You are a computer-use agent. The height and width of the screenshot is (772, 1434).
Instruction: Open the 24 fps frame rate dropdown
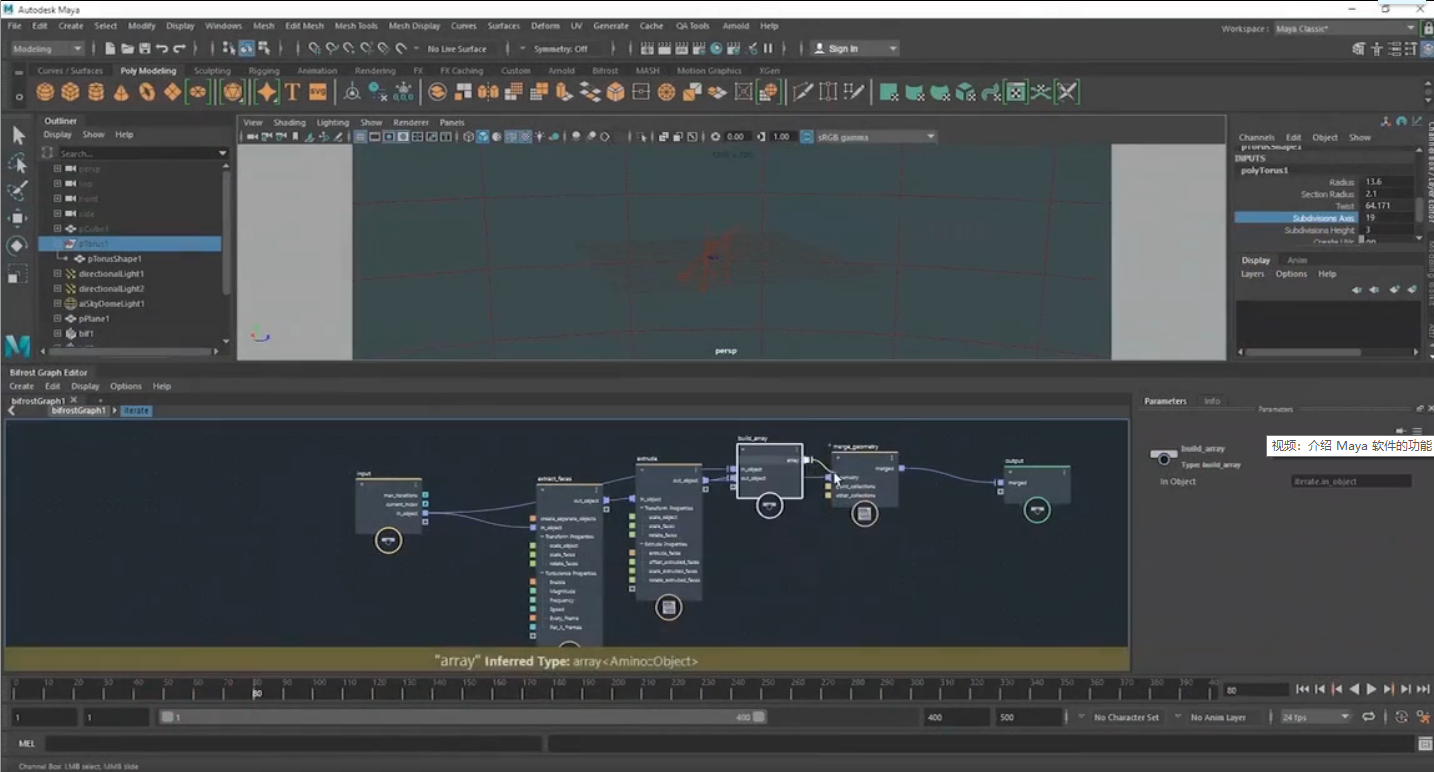(x=1314, y=717)
